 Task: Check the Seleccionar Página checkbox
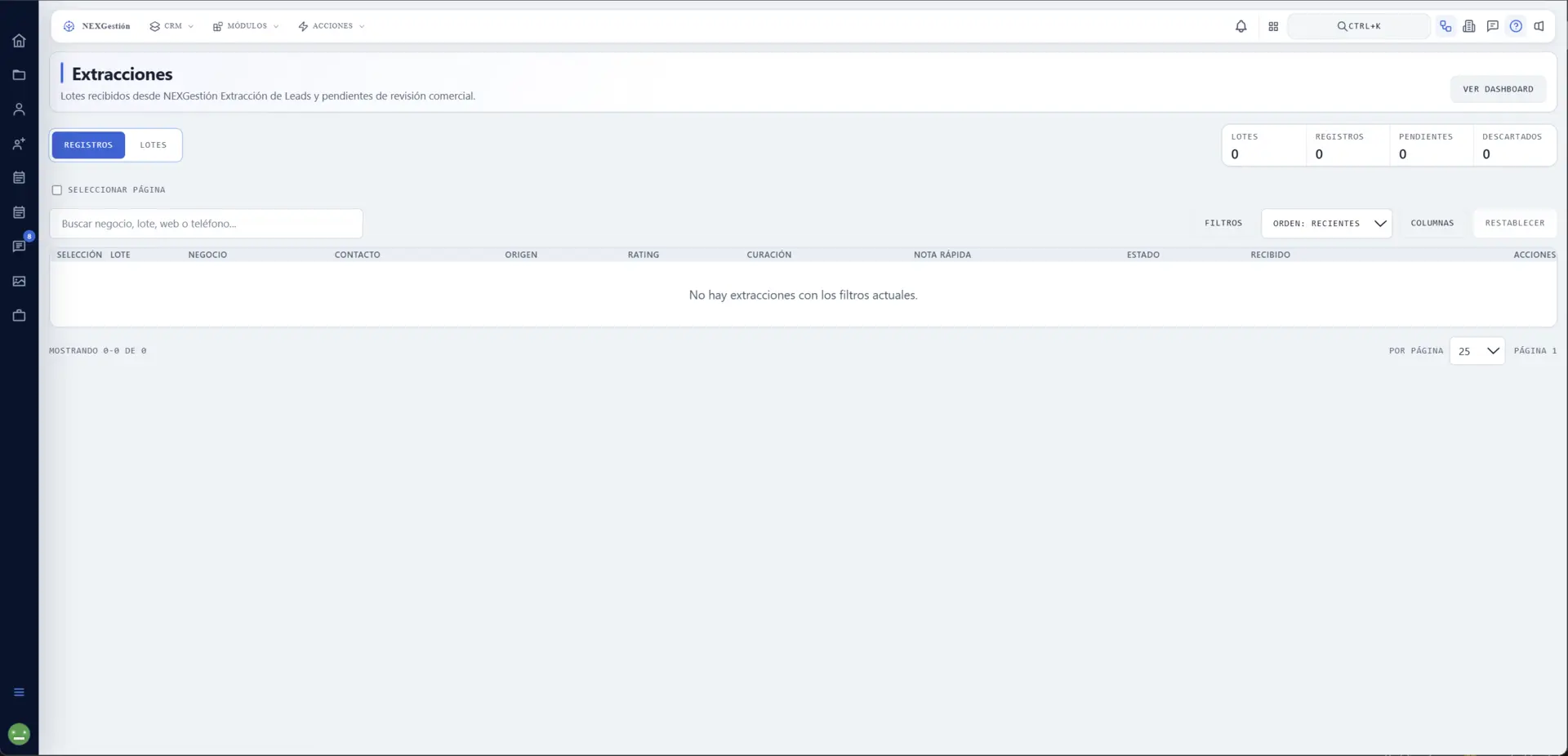pos(57,190)
